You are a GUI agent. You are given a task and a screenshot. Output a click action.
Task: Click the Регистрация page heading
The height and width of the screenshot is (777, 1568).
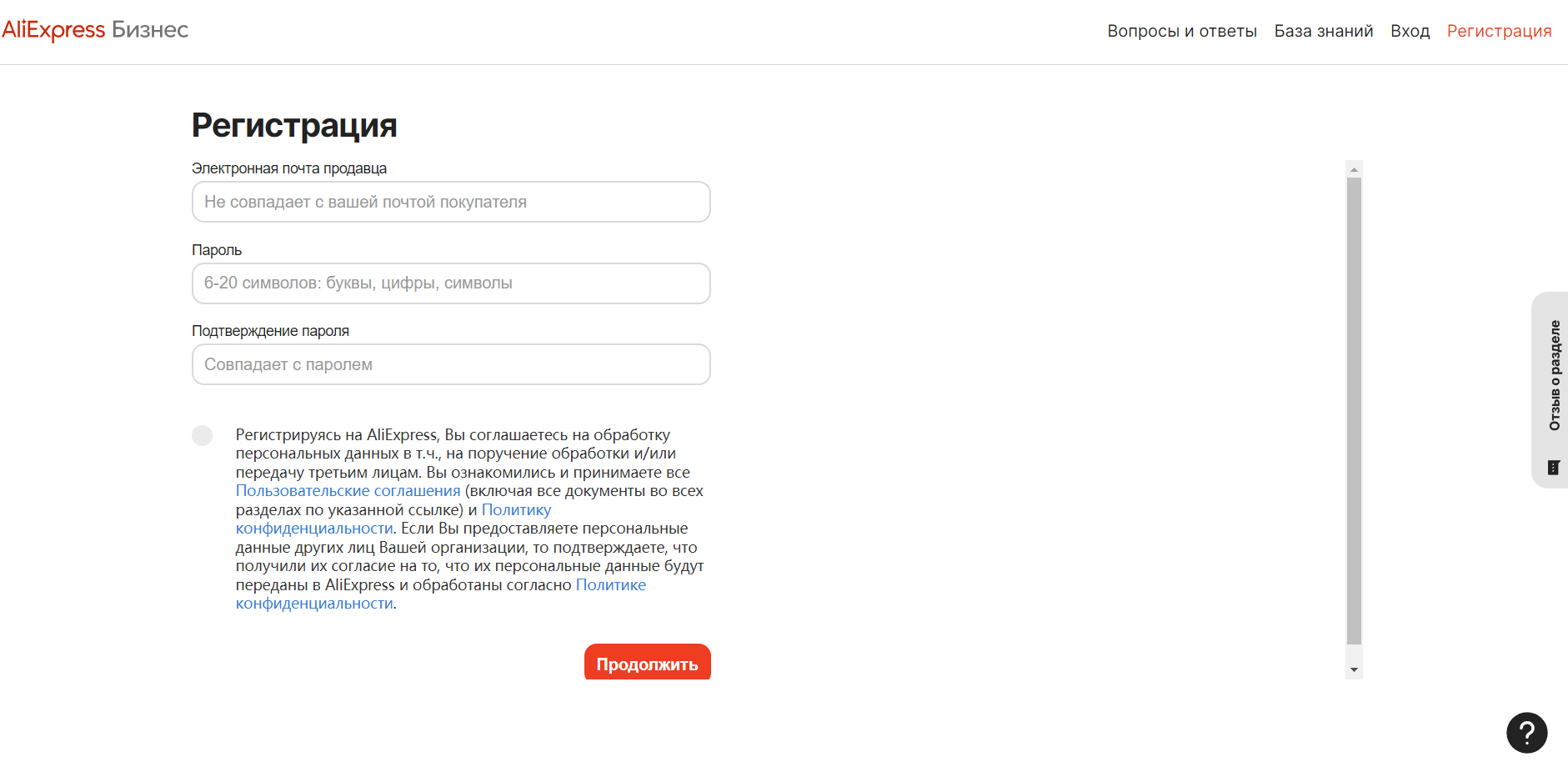(294, 125)
